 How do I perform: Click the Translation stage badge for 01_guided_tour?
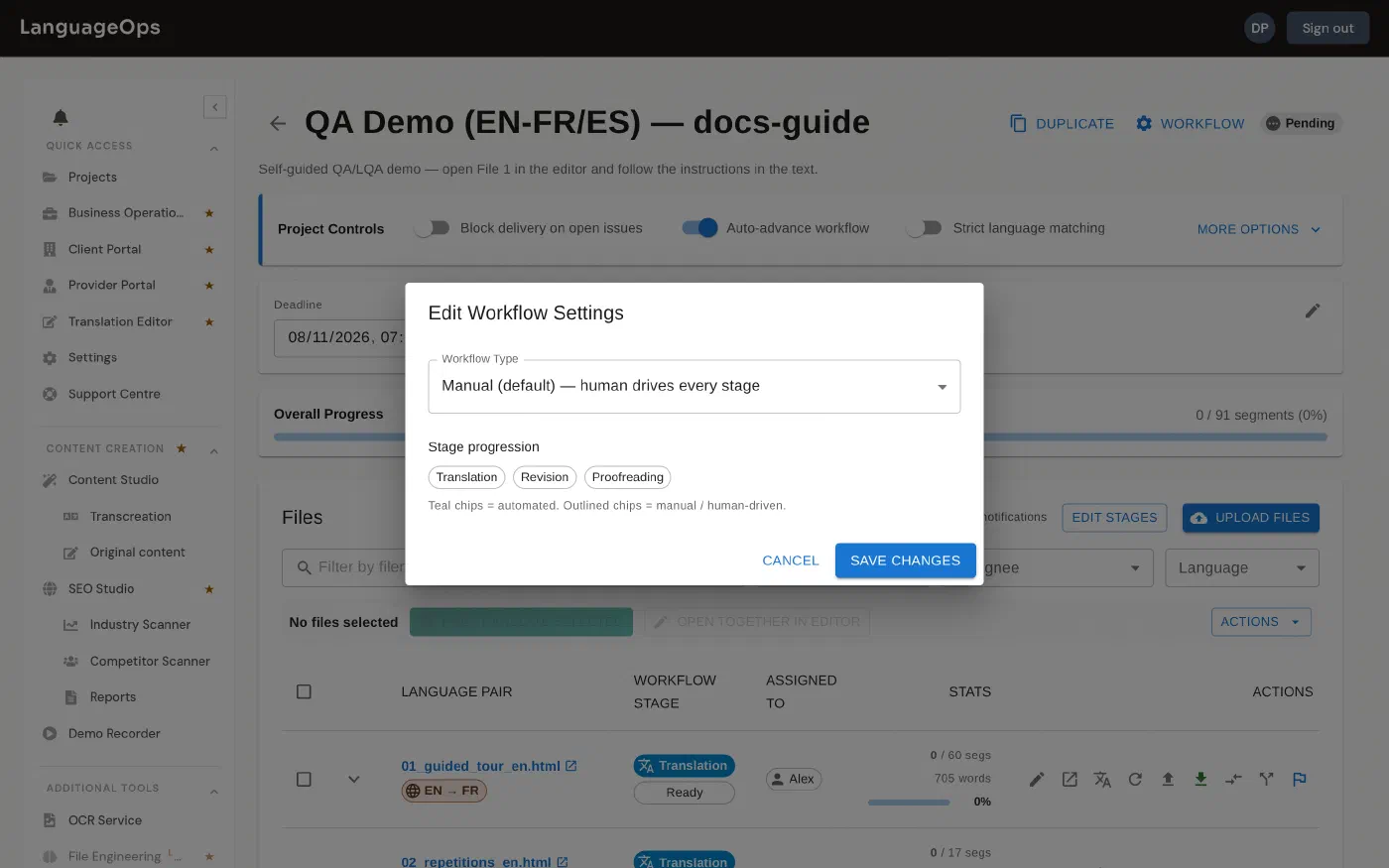pyautogui.click(x=684, y=766)
